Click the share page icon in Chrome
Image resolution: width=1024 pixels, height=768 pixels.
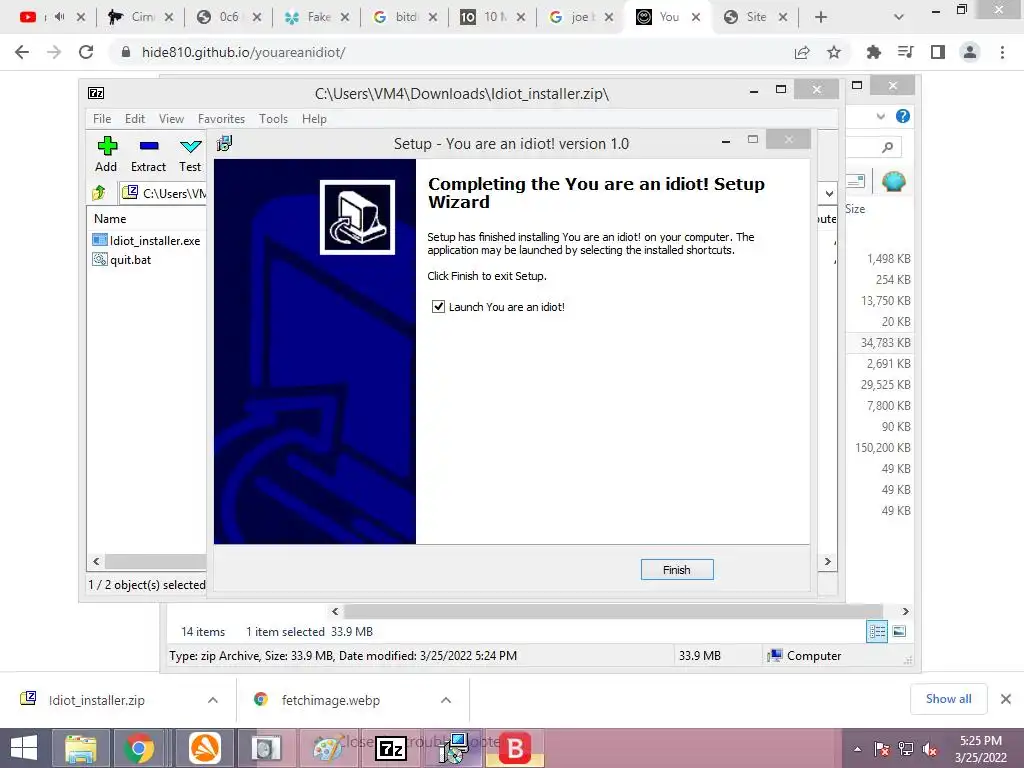pos(802,52)
